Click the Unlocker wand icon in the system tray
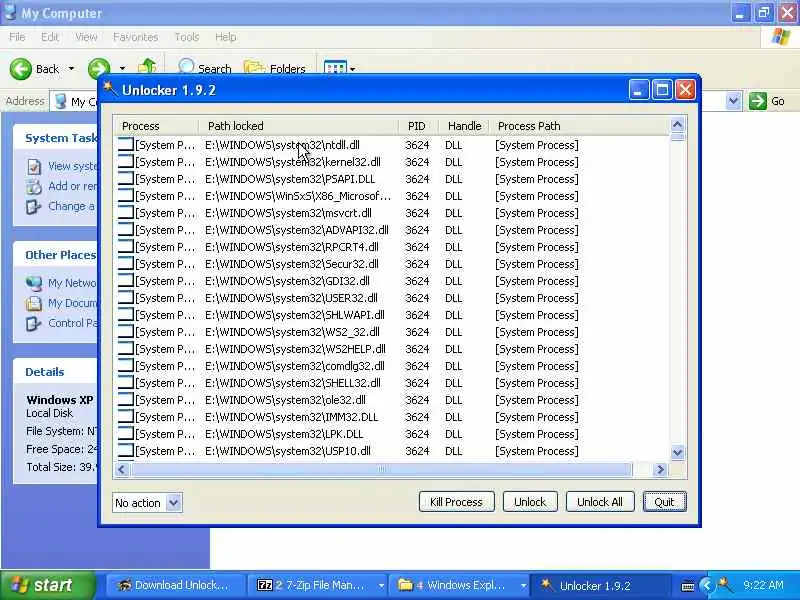This screenshot has width=800, height=600. click(724, 585)
